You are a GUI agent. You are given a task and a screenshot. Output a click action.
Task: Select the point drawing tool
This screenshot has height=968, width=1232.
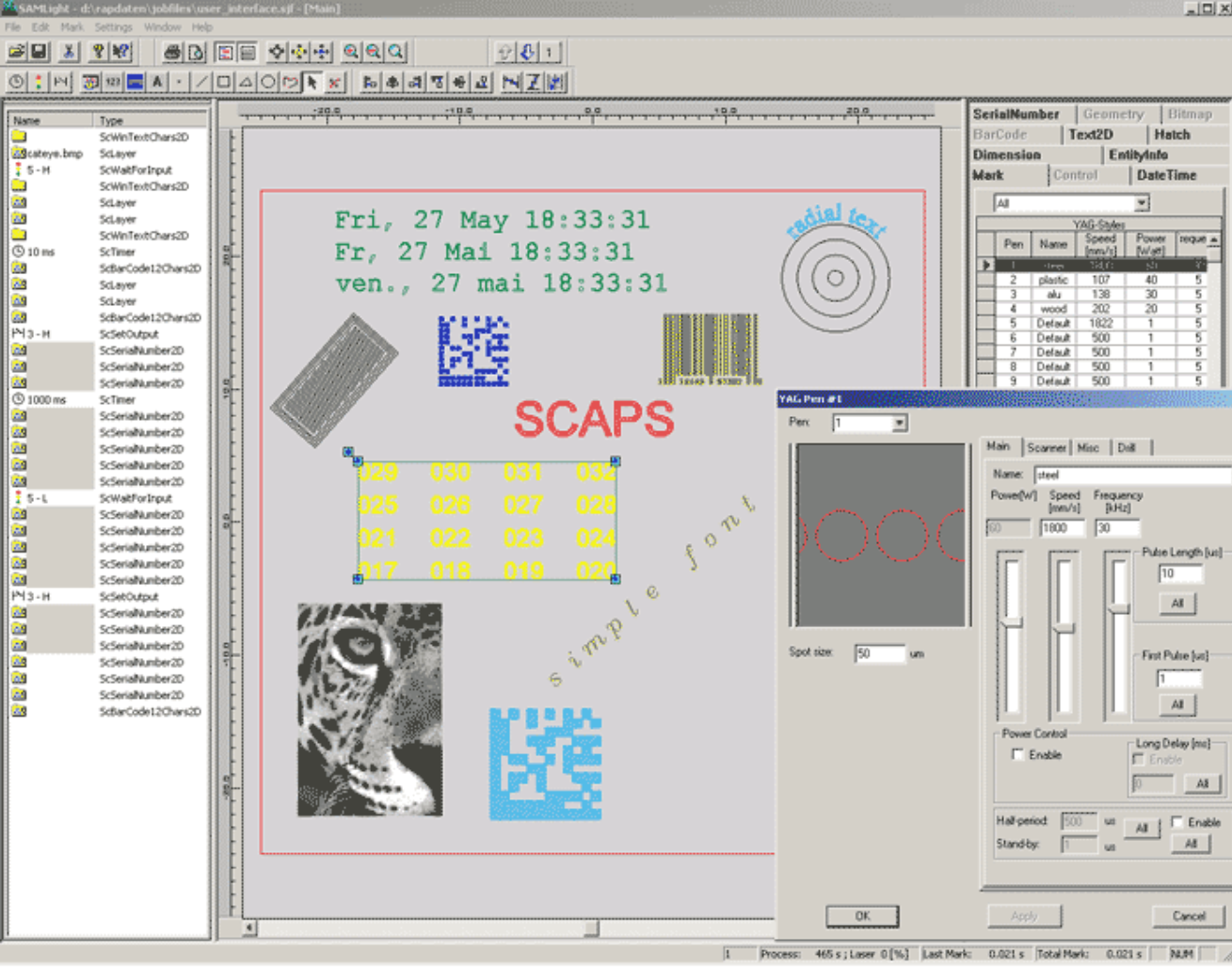pos(179,82)
